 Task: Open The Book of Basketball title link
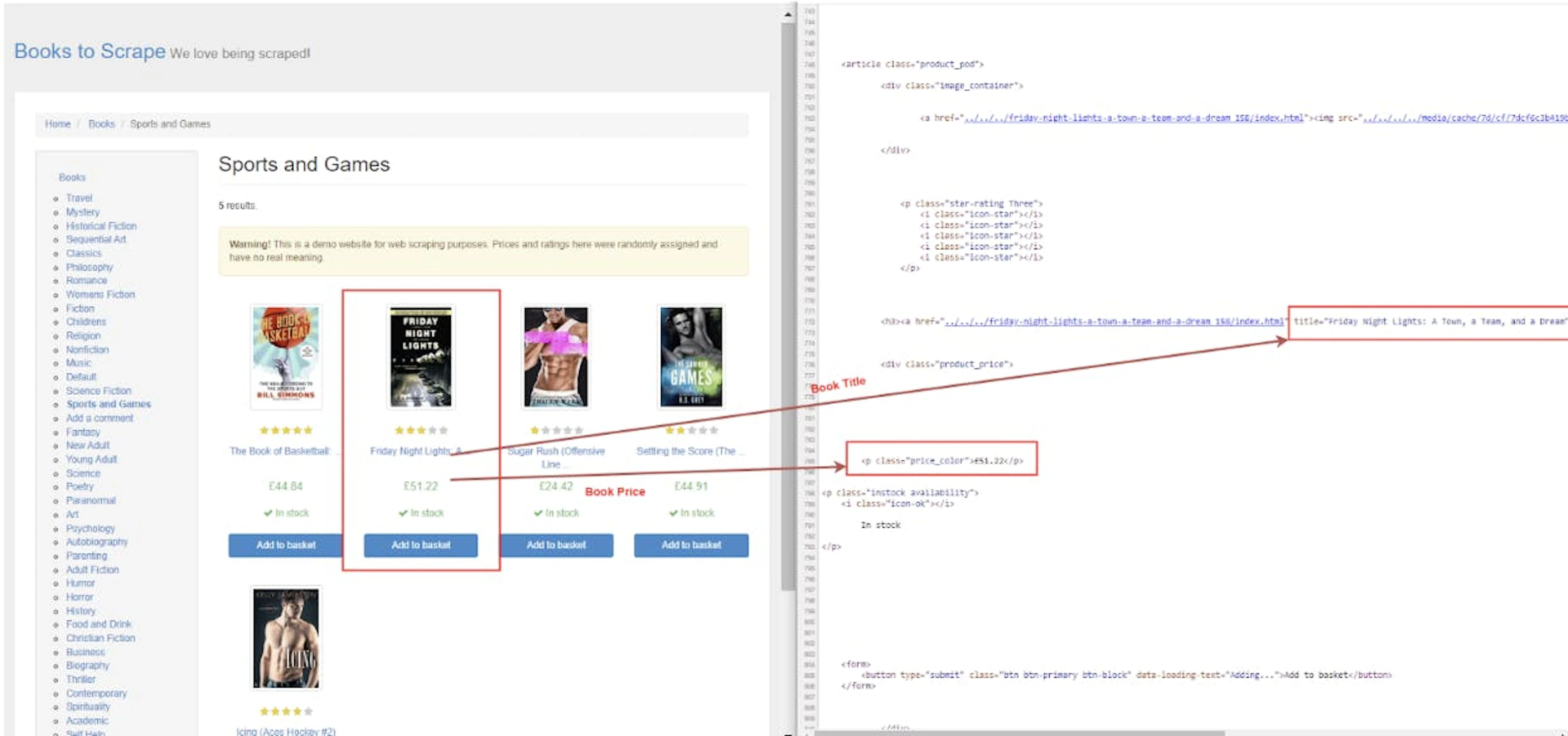(x=285, y=452)
